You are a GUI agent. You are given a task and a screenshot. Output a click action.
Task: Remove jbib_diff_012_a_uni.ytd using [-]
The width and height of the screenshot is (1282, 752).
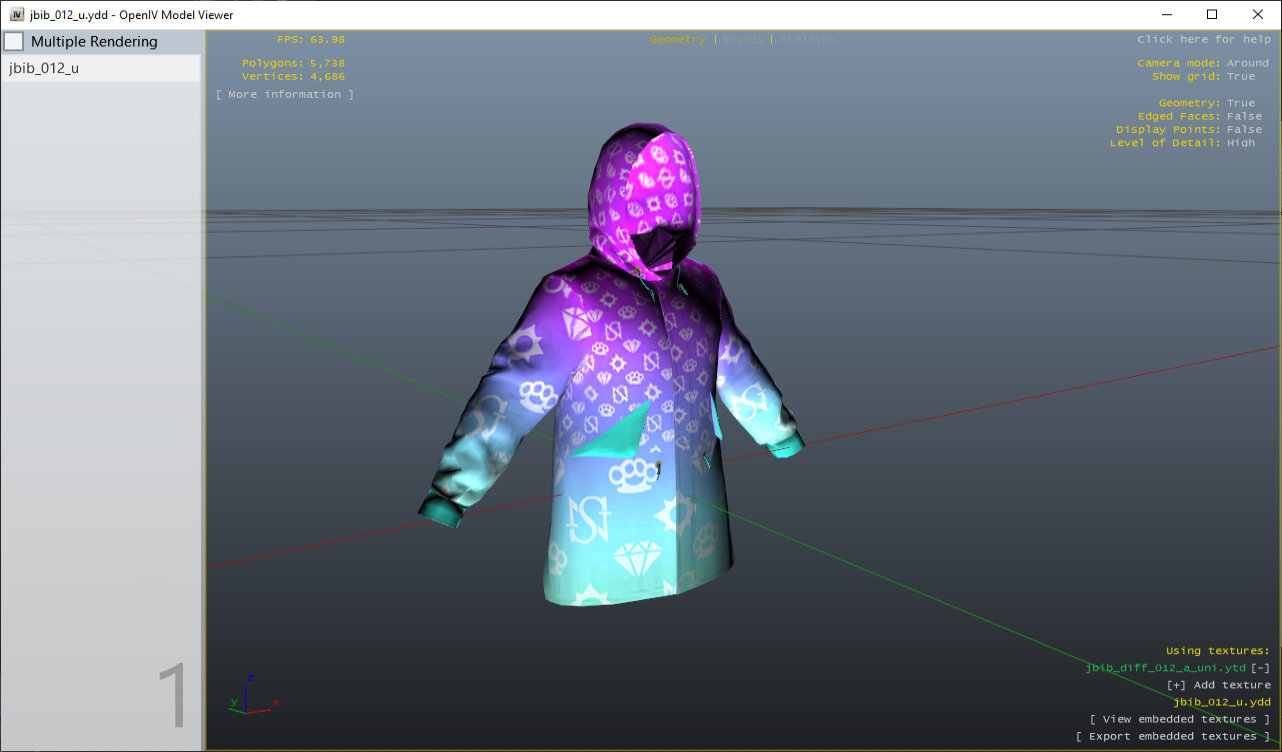(x=1262, y=667)
